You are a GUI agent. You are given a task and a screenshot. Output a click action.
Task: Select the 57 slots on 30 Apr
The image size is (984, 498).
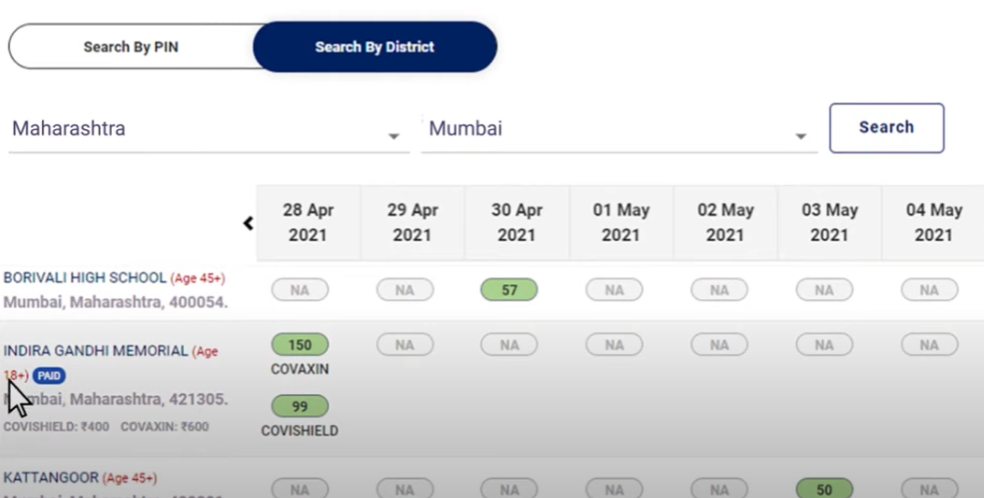509,290
